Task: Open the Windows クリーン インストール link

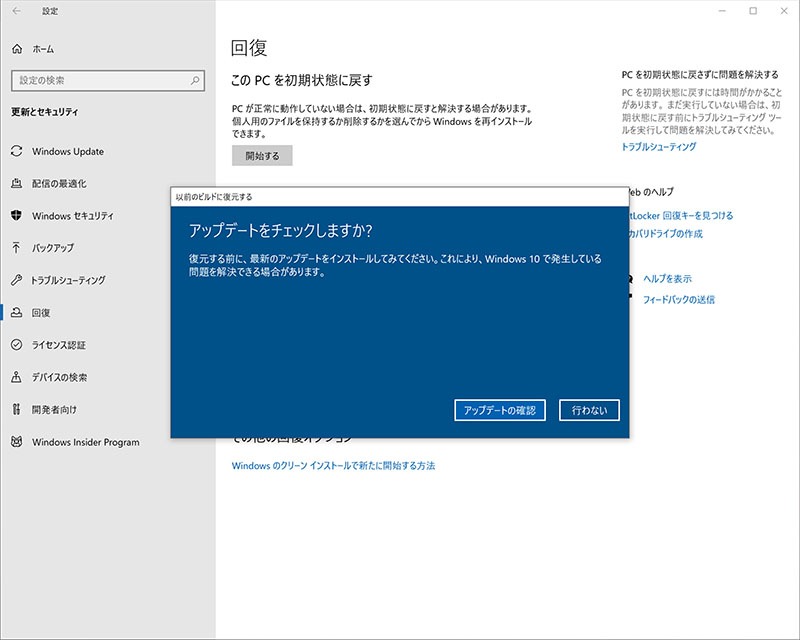Action: [x=333, y=466]
